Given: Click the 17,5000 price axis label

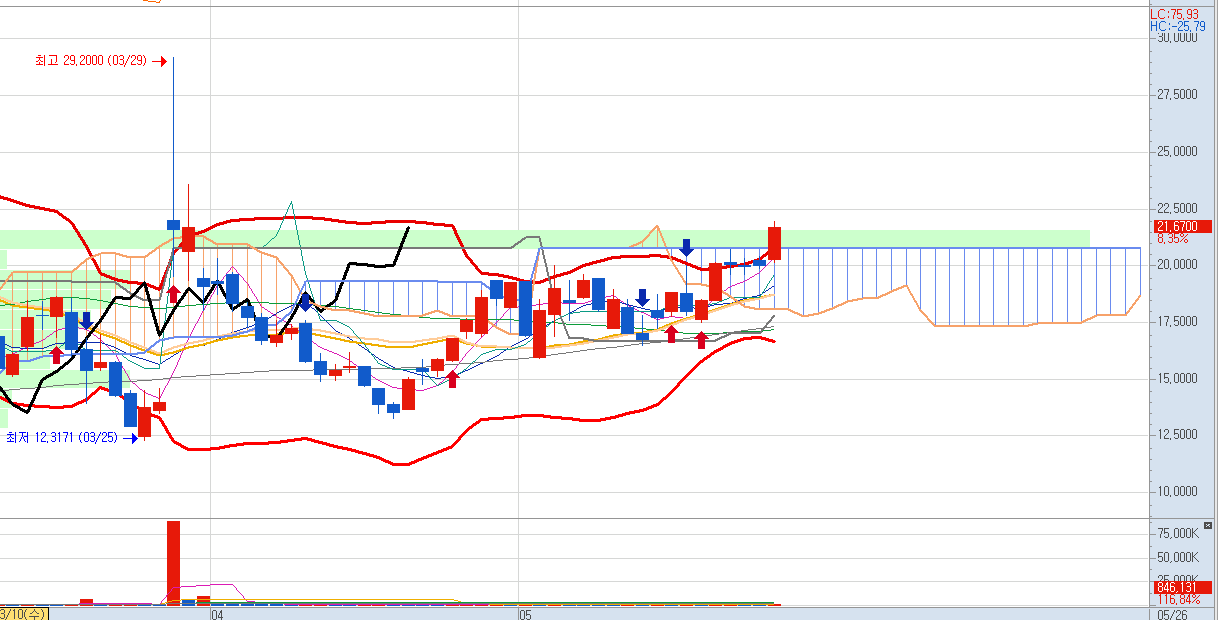Looking at the screenshot, I should pos(1176,322).
